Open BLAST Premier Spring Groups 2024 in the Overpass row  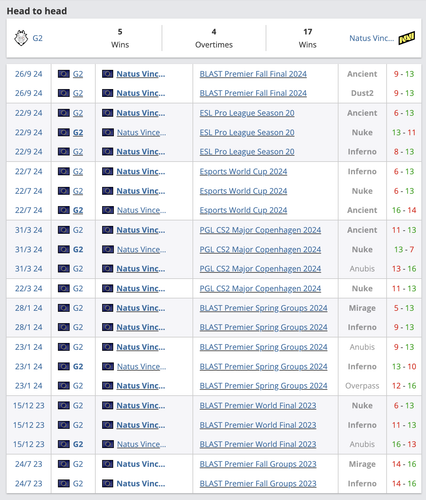tap(263, 386)
